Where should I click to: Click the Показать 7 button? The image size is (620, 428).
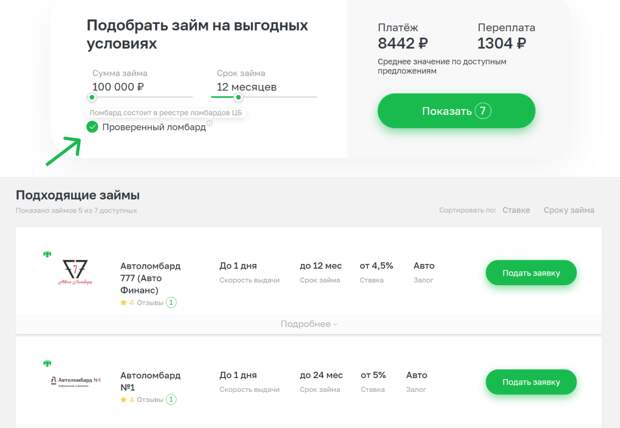click(456, 111)
